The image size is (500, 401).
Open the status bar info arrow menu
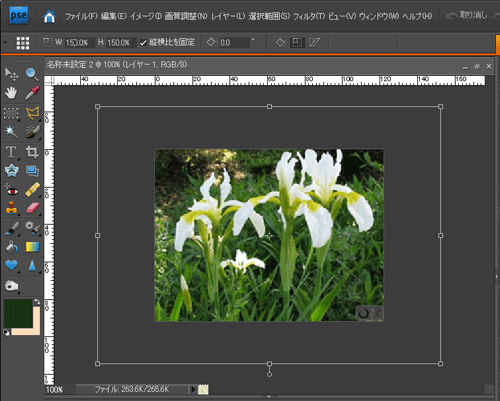point(193,389)
